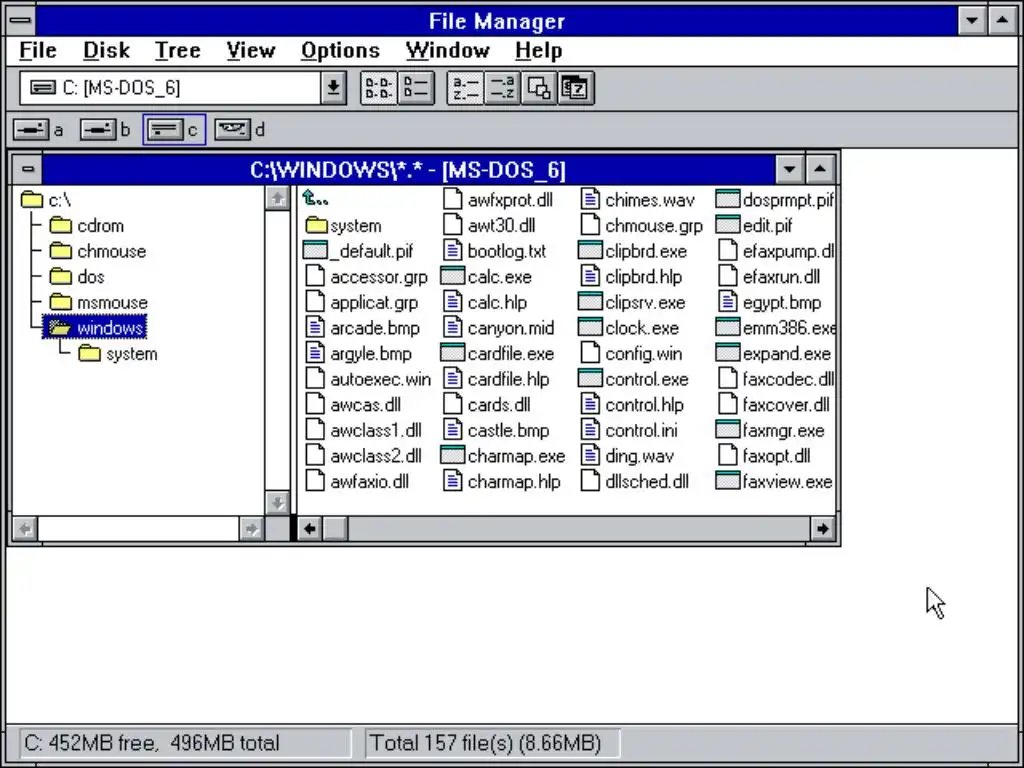Select windows folder in tree

[x=95, y=328]
